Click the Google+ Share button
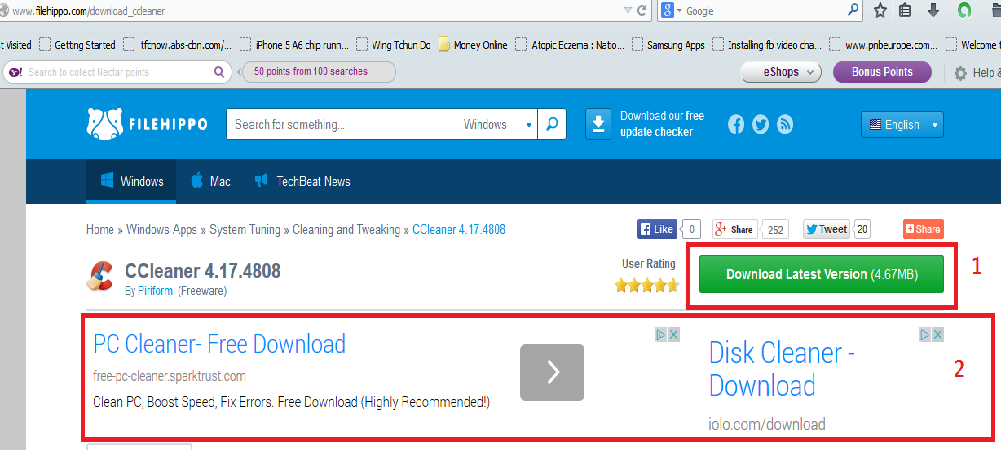 (735, 229)
